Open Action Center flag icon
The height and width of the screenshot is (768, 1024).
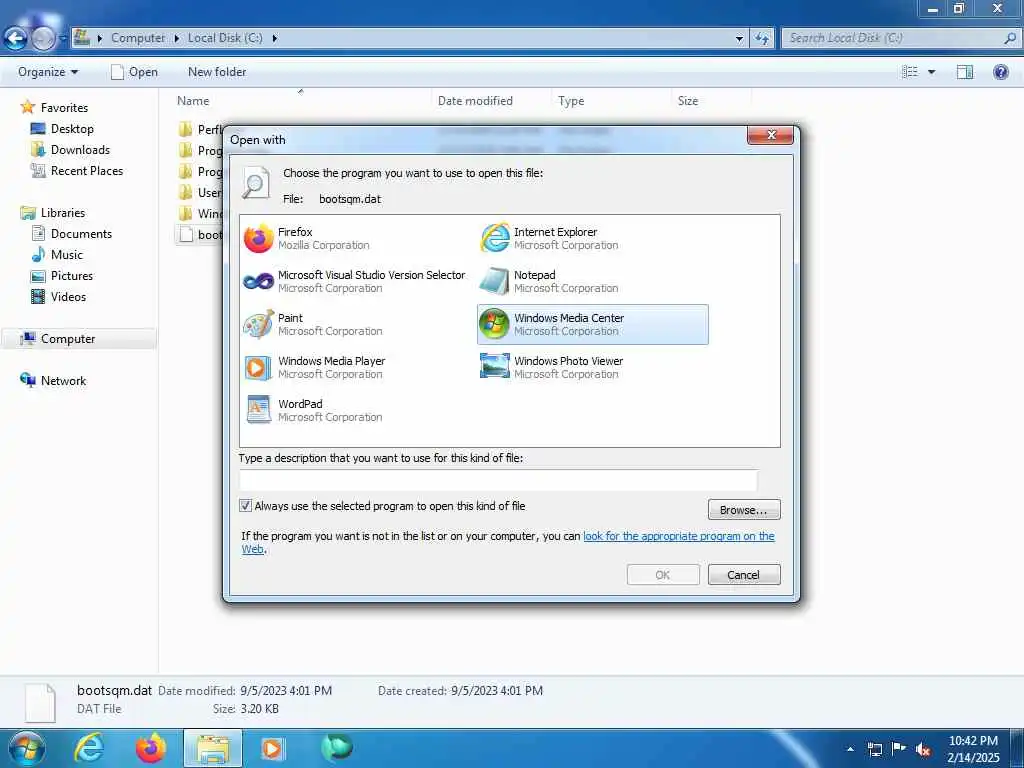coord(899,749)
